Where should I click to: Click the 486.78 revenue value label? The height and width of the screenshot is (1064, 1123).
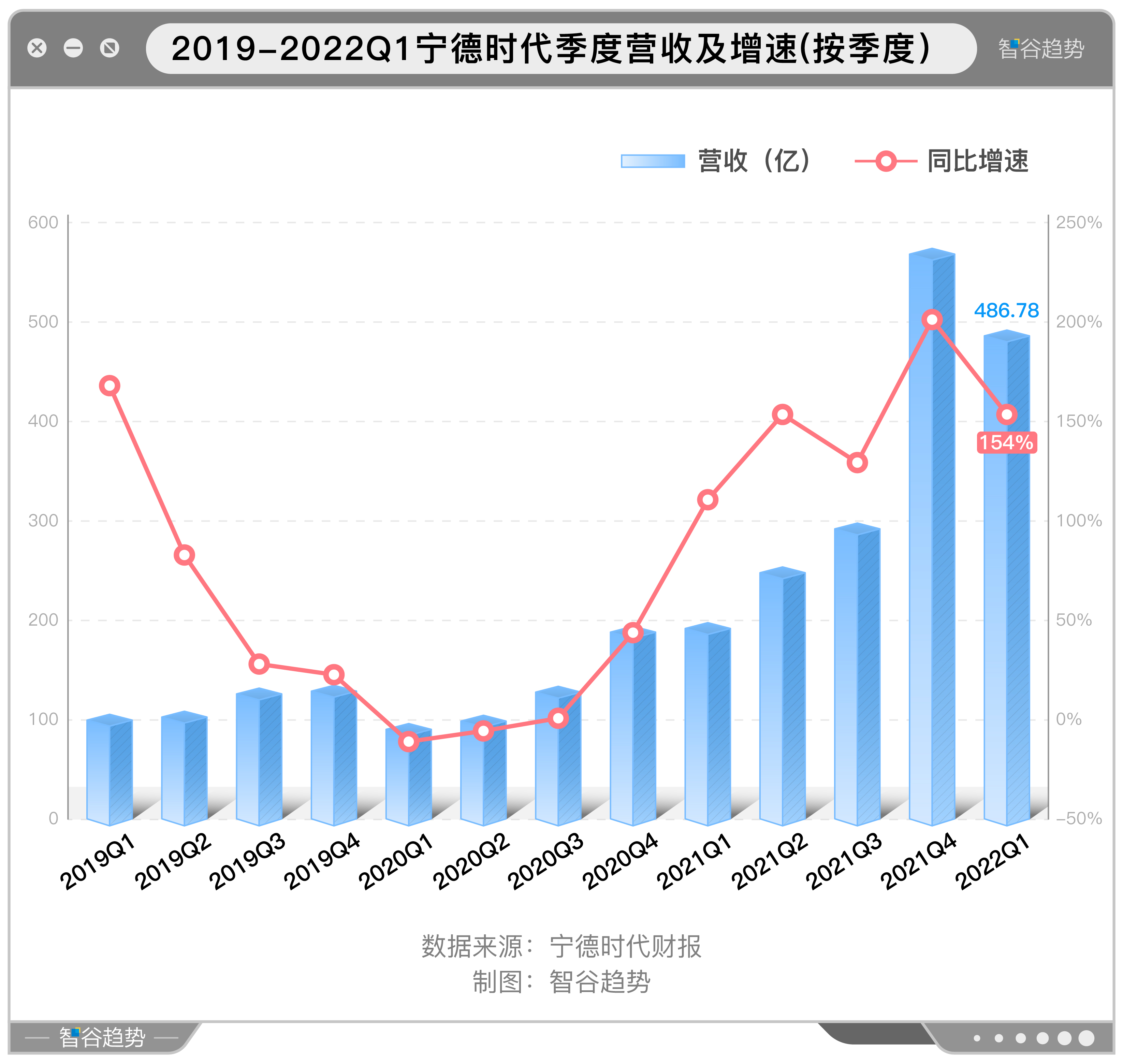[x=1006, y=310]
